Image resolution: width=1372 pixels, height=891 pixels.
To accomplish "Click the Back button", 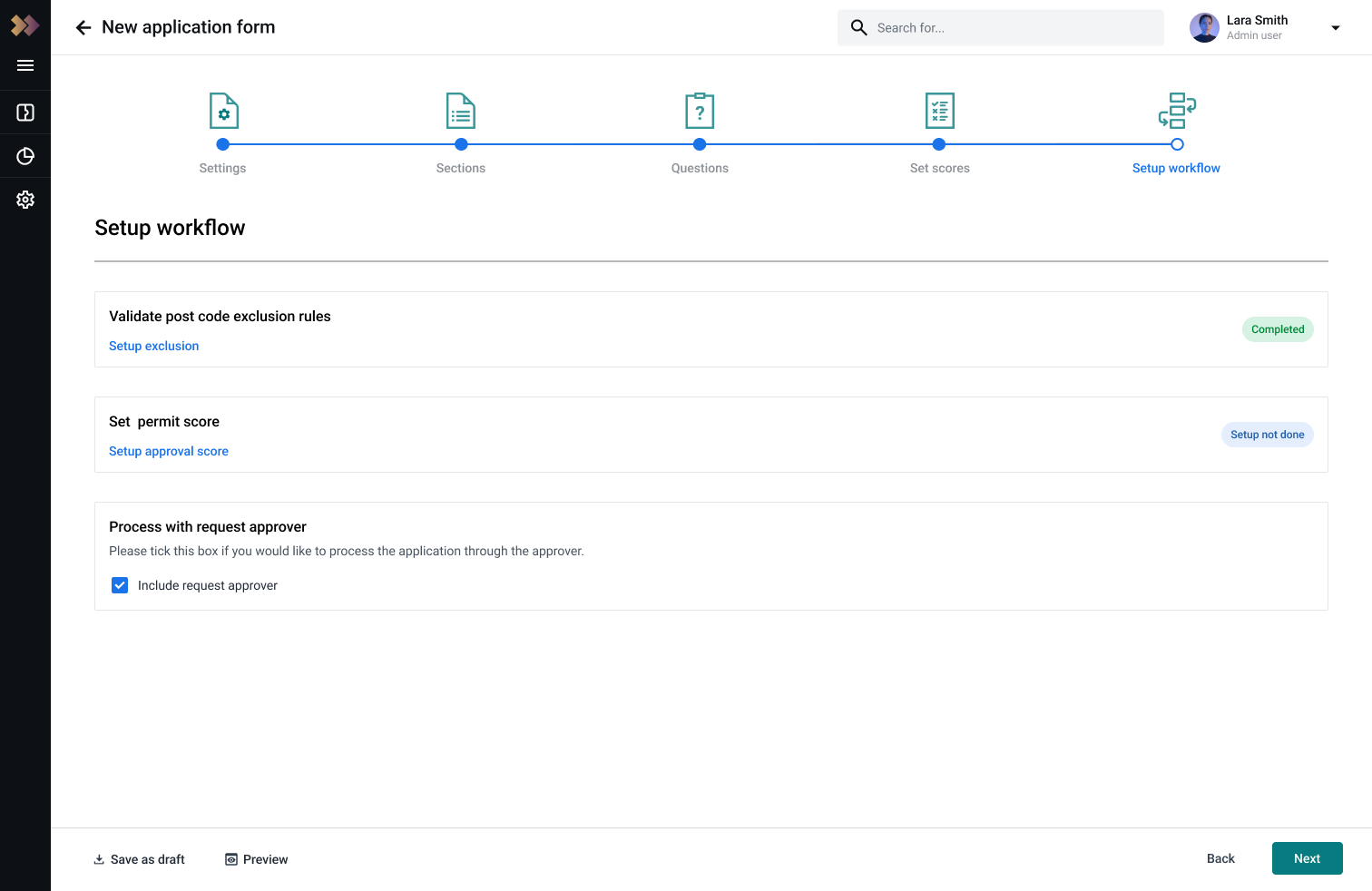I will coord(1220,858).
